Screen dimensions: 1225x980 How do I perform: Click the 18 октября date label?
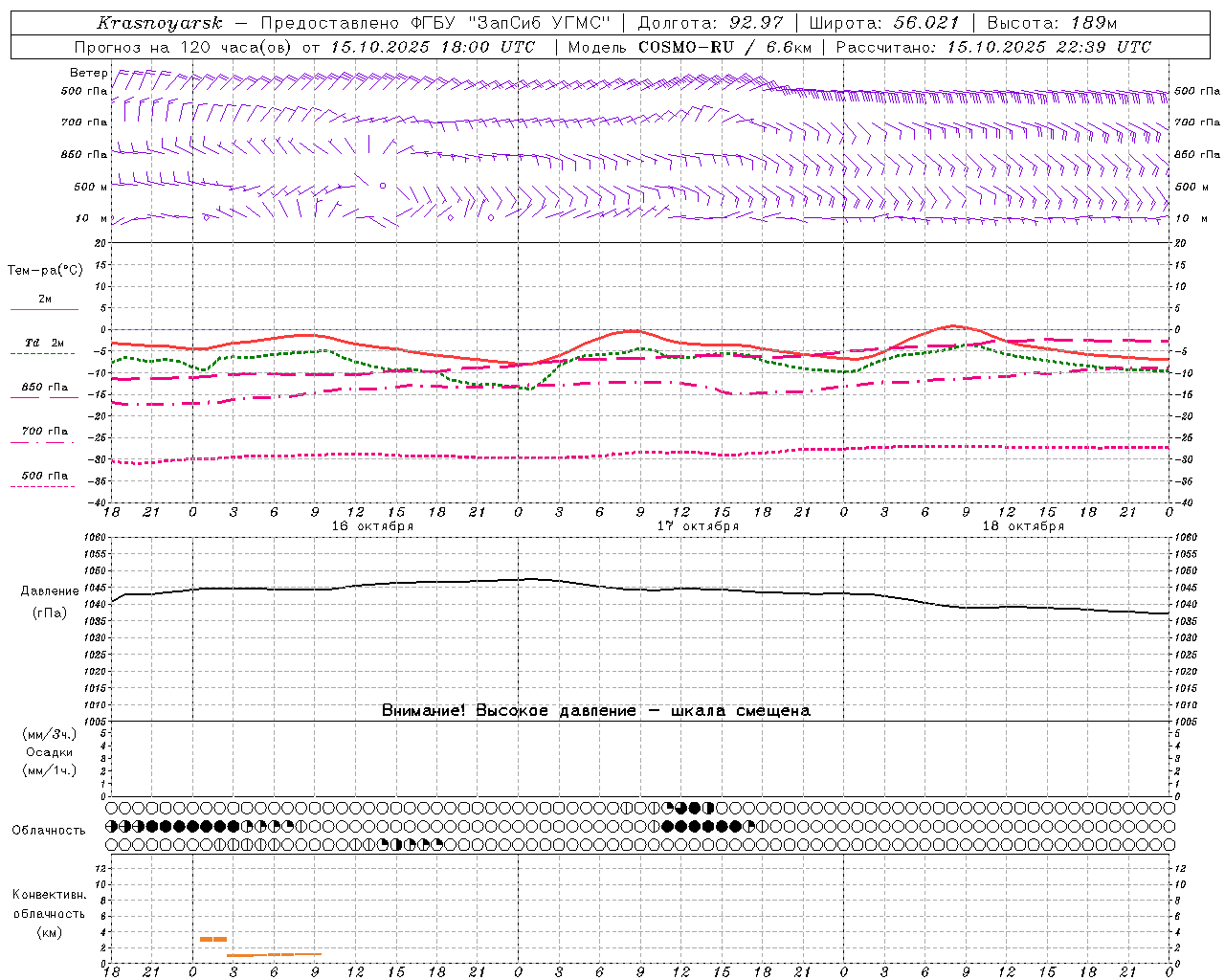(1023, 526)
